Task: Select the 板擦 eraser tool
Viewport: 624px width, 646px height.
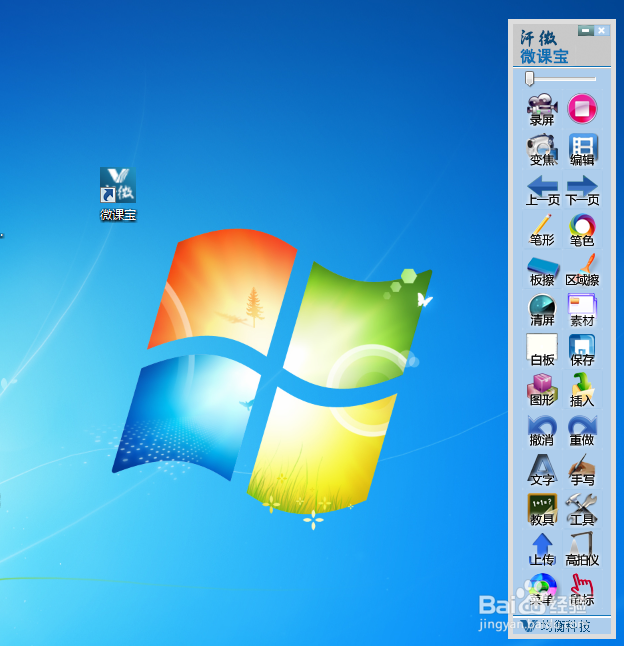Action: (x=542, y=270)
